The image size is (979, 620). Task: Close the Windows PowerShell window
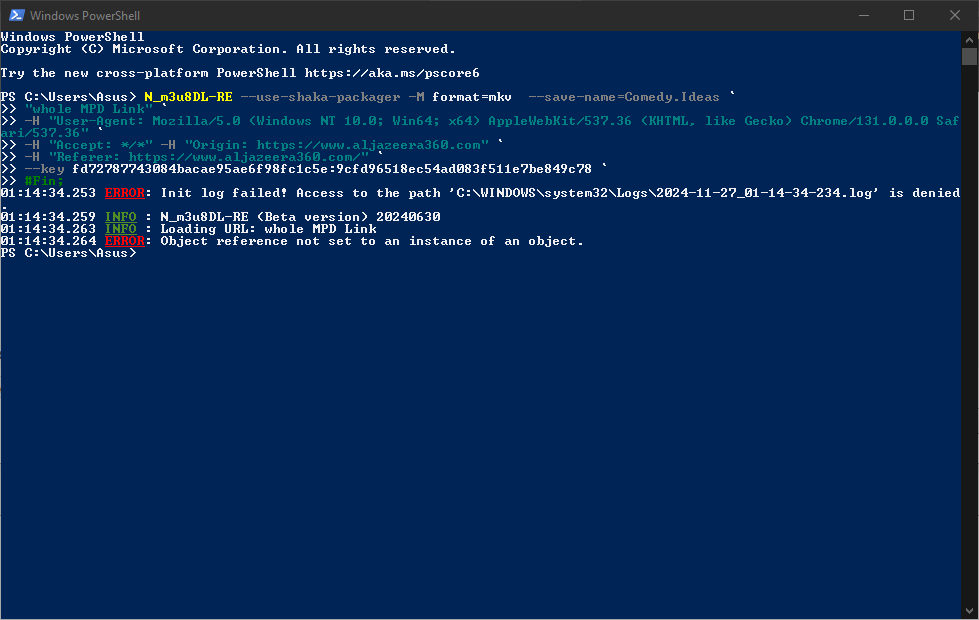[955, 15]
